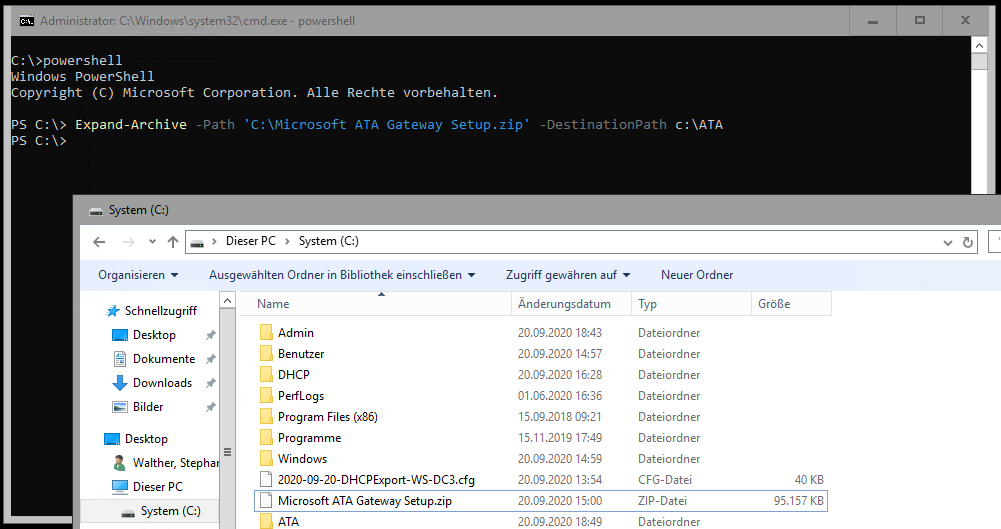The height and width of the screenshot is (529, 1001).
Task: Click ZIP-Datei type cell
Action: pos(662,501)
